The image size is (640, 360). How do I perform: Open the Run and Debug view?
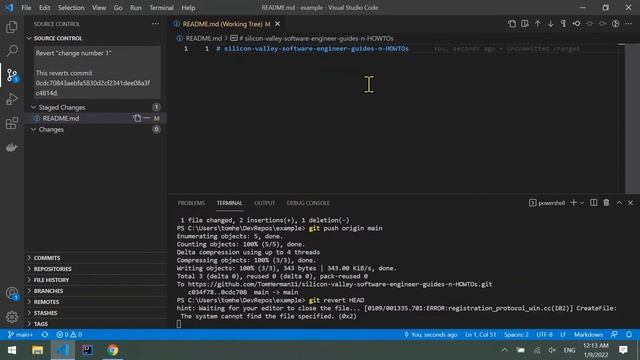pos(12,99)
